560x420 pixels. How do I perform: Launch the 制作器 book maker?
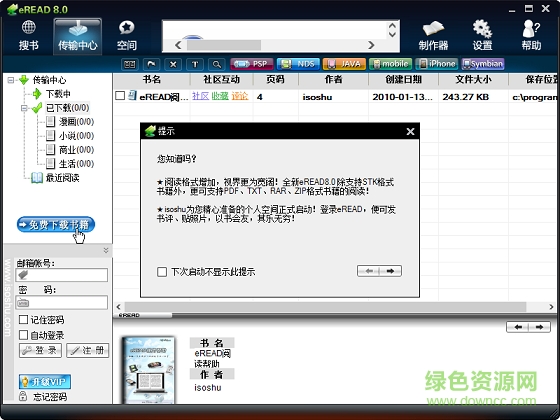pos(433,36)
